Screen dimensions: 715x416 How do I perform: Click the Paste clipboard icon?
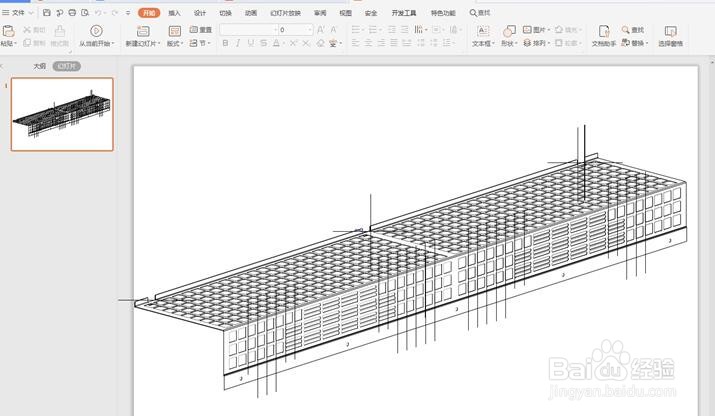tap(8, 31)
